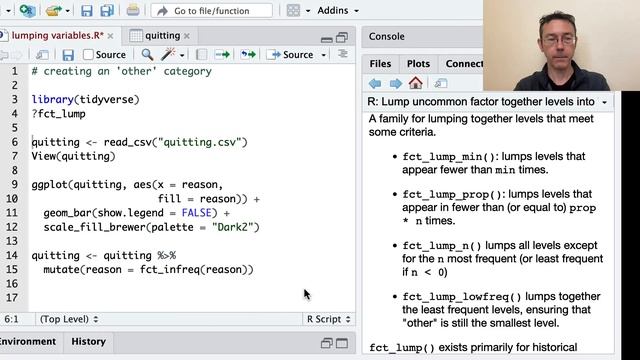640x360 pixels.
Task: Click the help home icon
Action: click(x=416, y=83)
